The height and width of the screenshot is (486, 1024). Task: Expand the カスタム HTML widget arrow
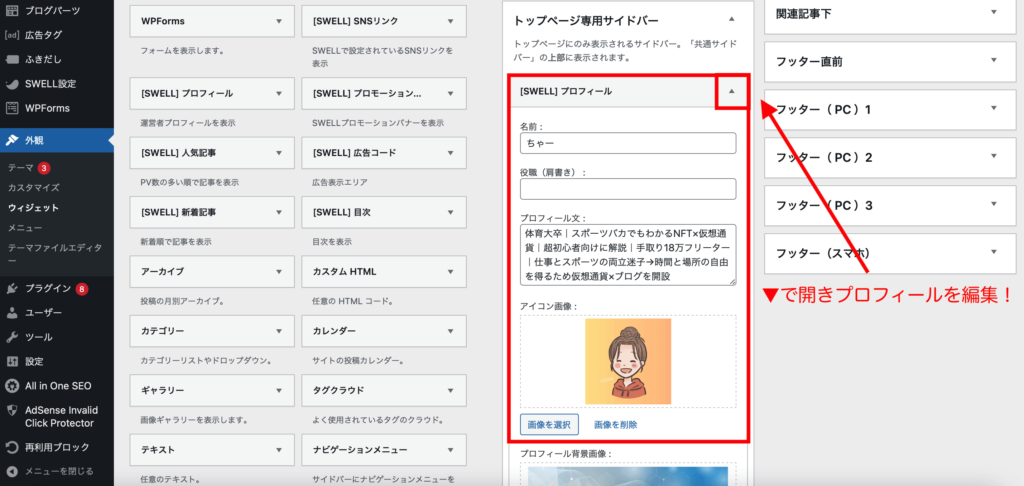pyautogui.click(x=450, y=272)
